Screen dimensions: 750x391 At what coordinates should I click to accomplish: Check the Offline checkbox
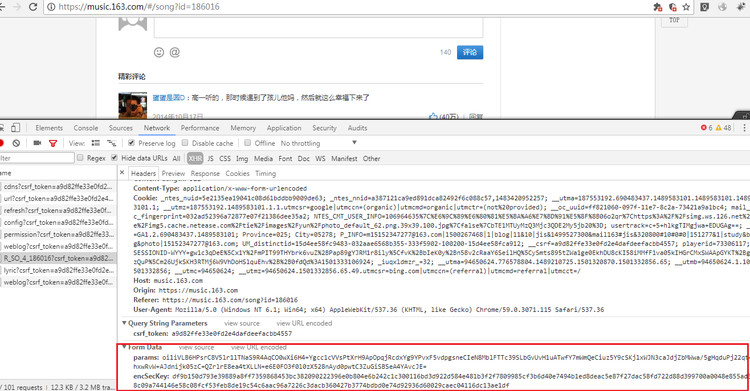pos(247,143)
